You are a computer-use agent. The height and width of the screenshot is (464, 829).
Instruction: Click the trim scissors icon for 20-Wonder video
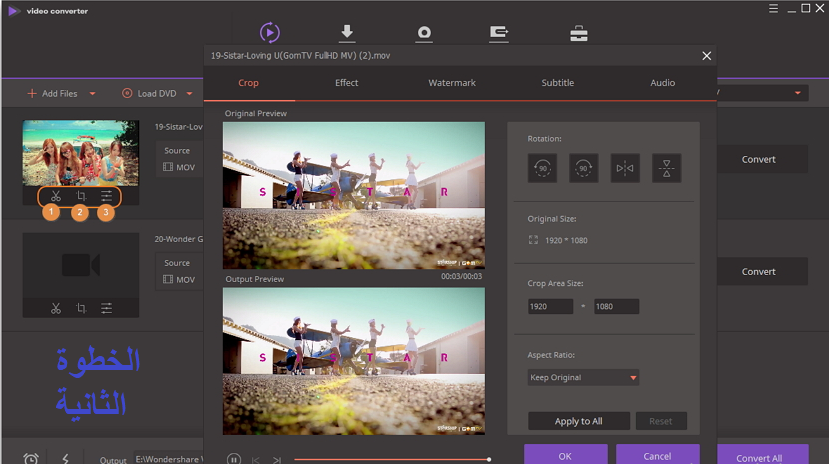tap(56, 308)
